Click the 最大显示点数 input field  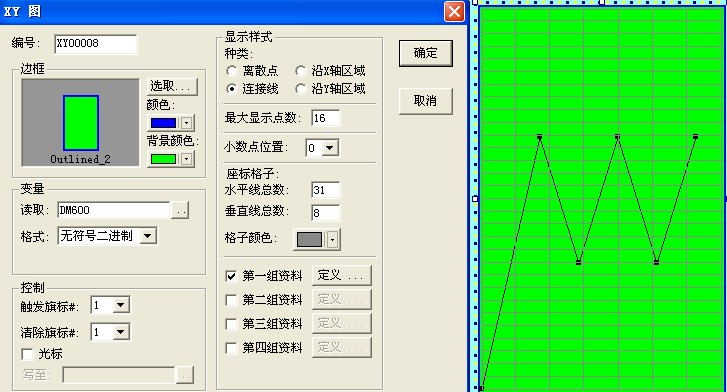pos(325,118)
